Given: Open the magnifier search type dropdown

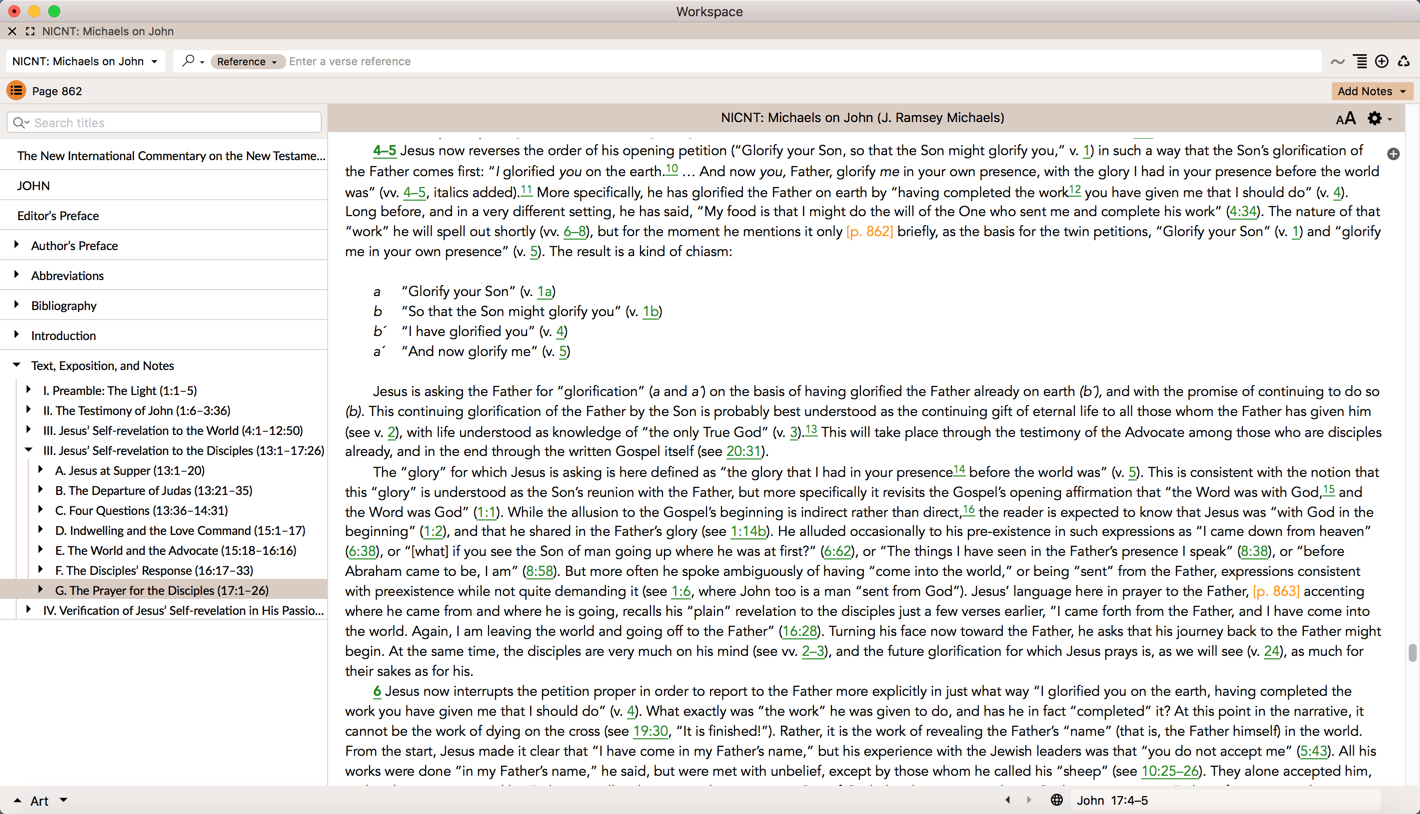Looking at the screenshot, I should pyautogui.click(x=192, y=62).
